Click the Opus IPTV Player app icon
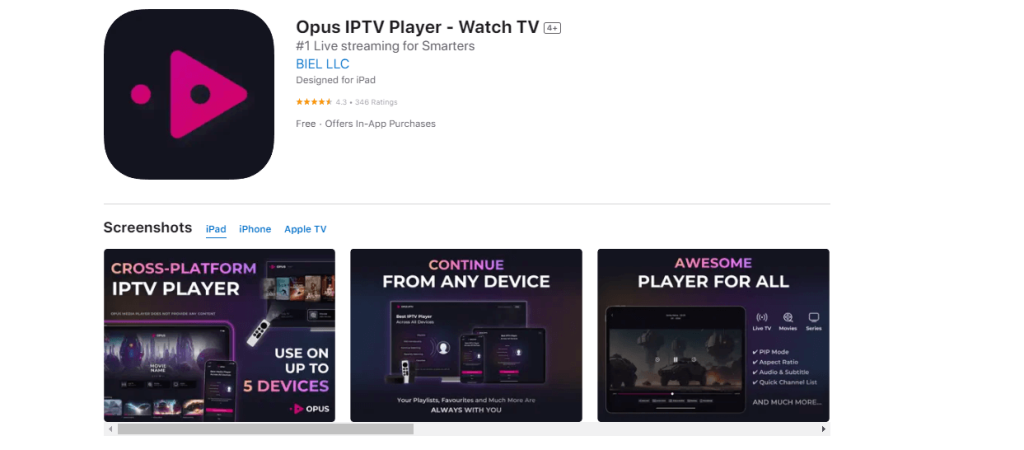Screen dimensions: 1024x450 click(189, 94)
